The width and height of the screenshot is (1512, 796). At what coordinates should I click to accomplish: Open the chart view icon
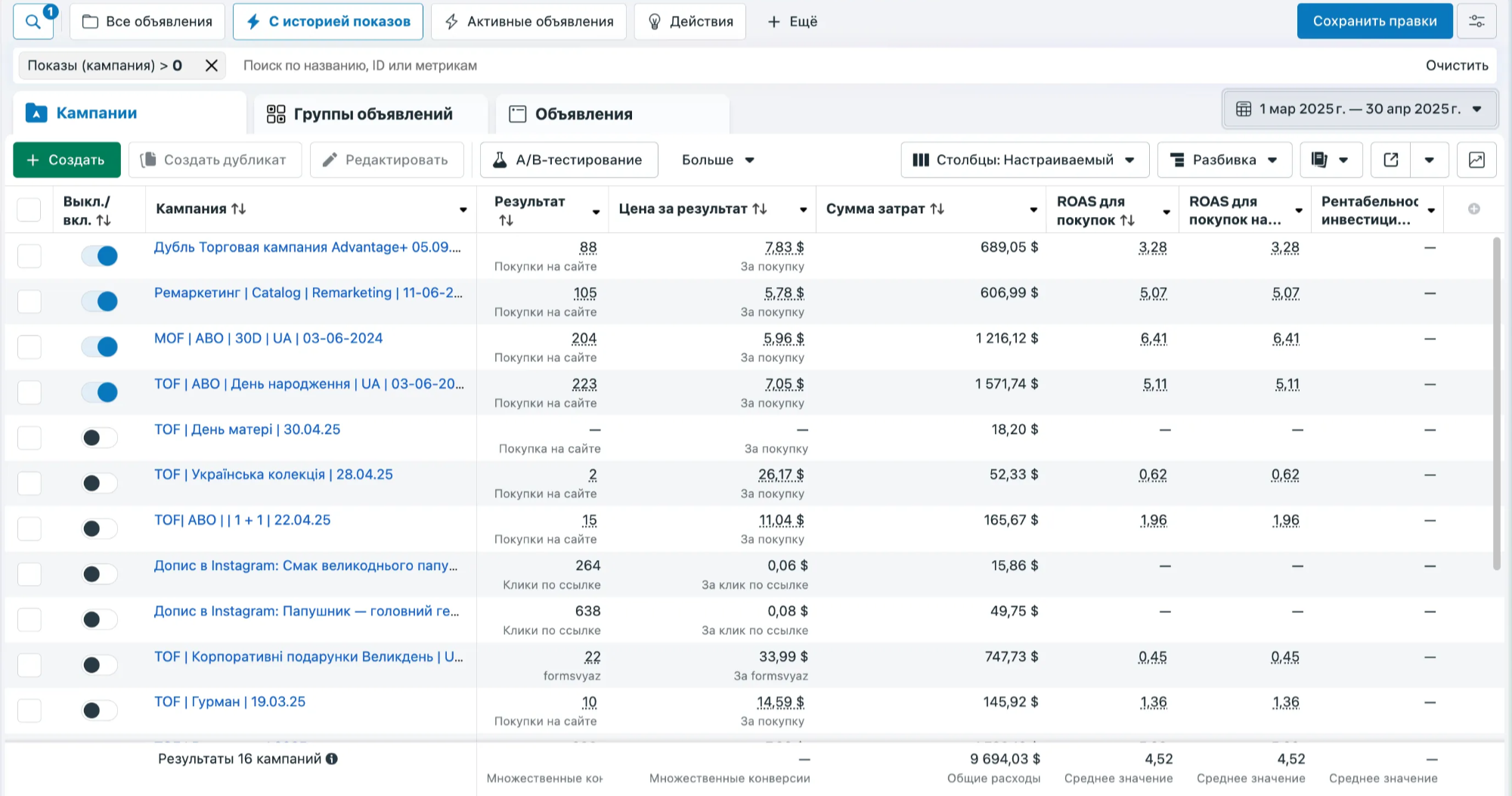1476,160
